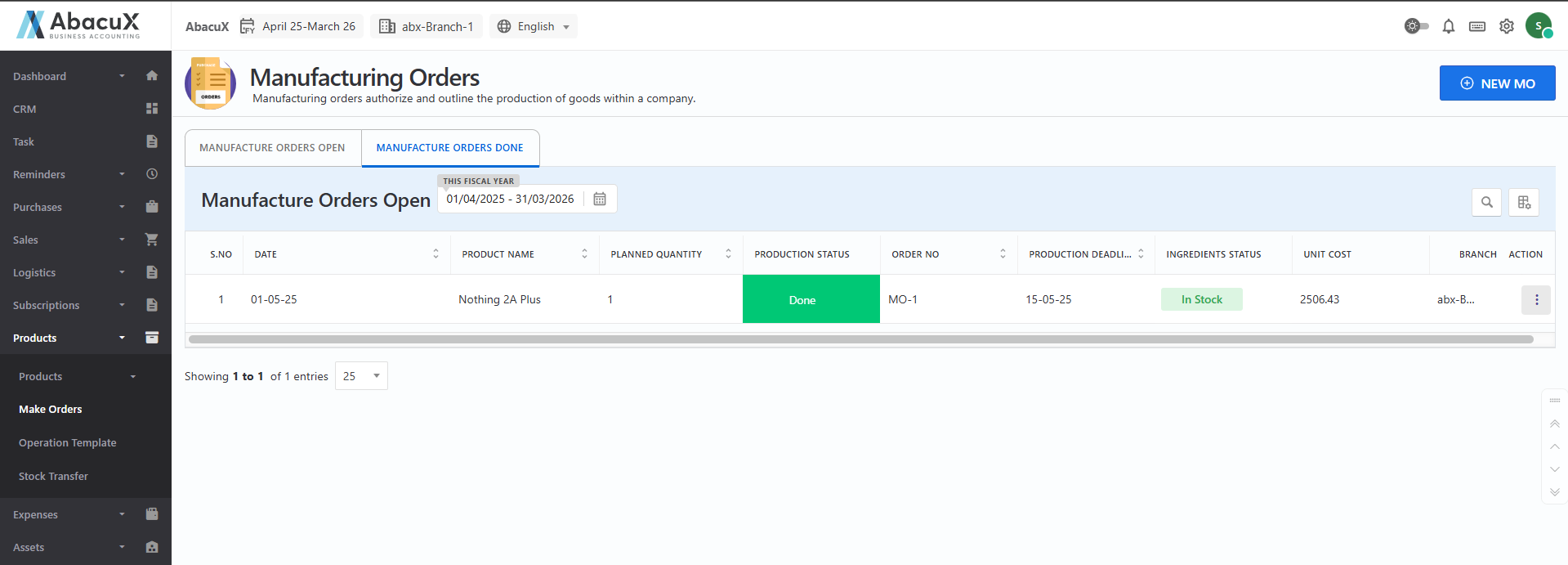The image size is (1568, 565).
Task: Open the table search magnifier icon
Action: 1486,202
